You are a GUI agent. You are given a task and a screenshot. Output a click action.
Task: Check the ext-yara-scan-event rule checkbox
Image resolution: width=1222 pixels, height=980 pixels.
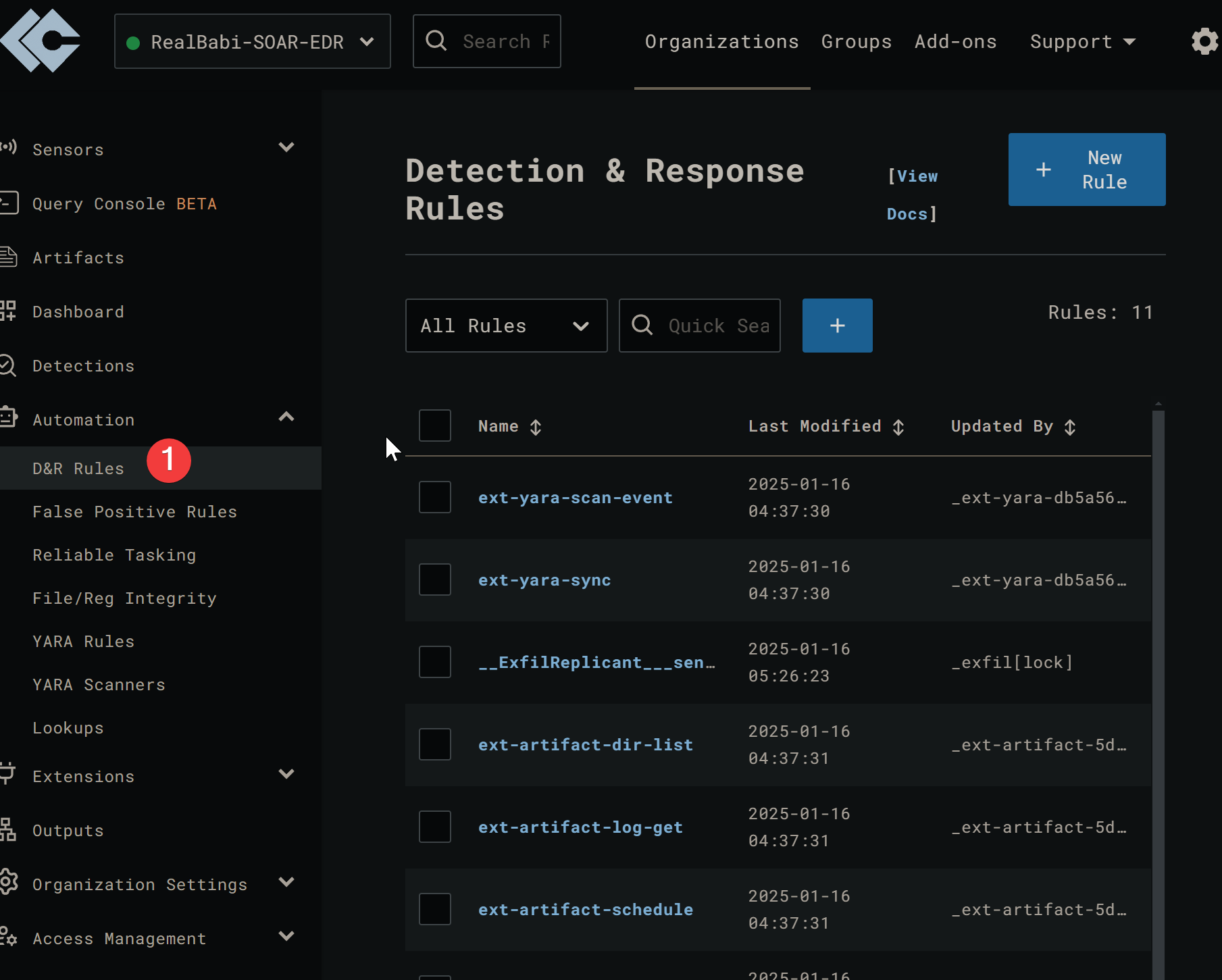pos(435,497)
